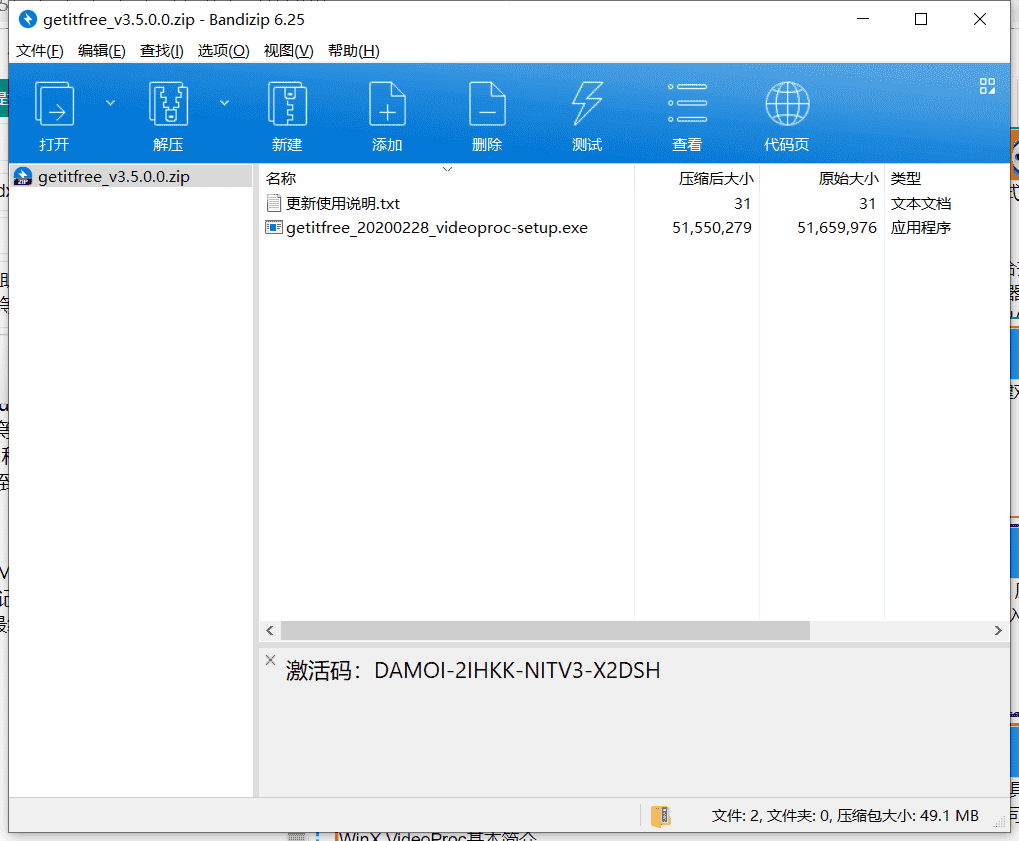Click the status bar file count text
Viewport: 1019px width, 841px height.
coord(845,816)
